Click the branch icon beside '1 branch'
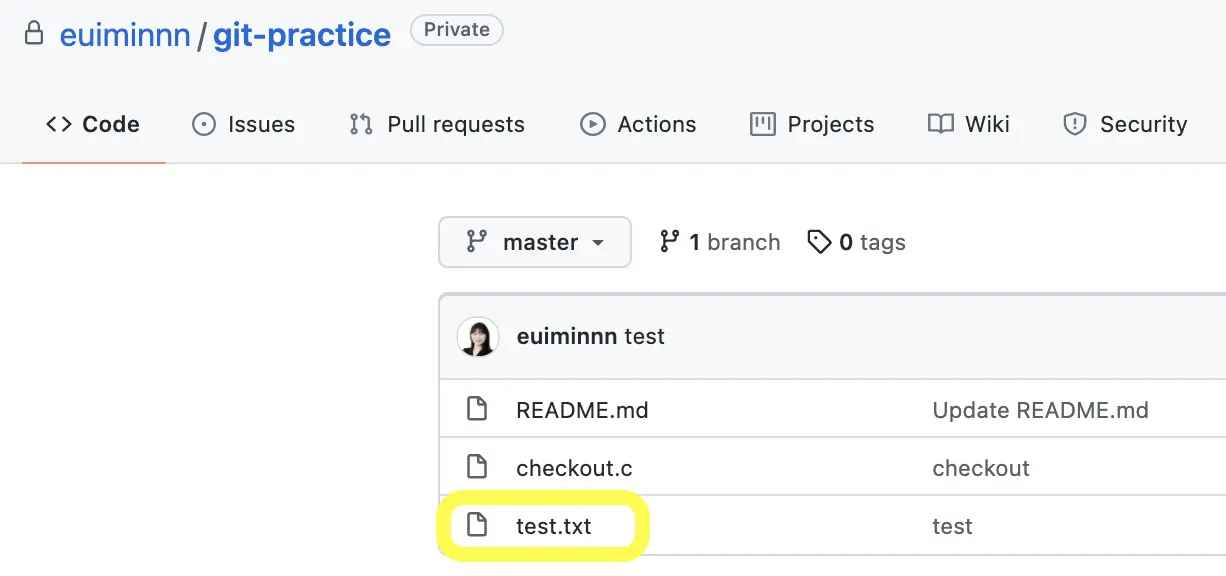Screen dimensions: 1226x576 pyautogui.click(x=669, y=242)
